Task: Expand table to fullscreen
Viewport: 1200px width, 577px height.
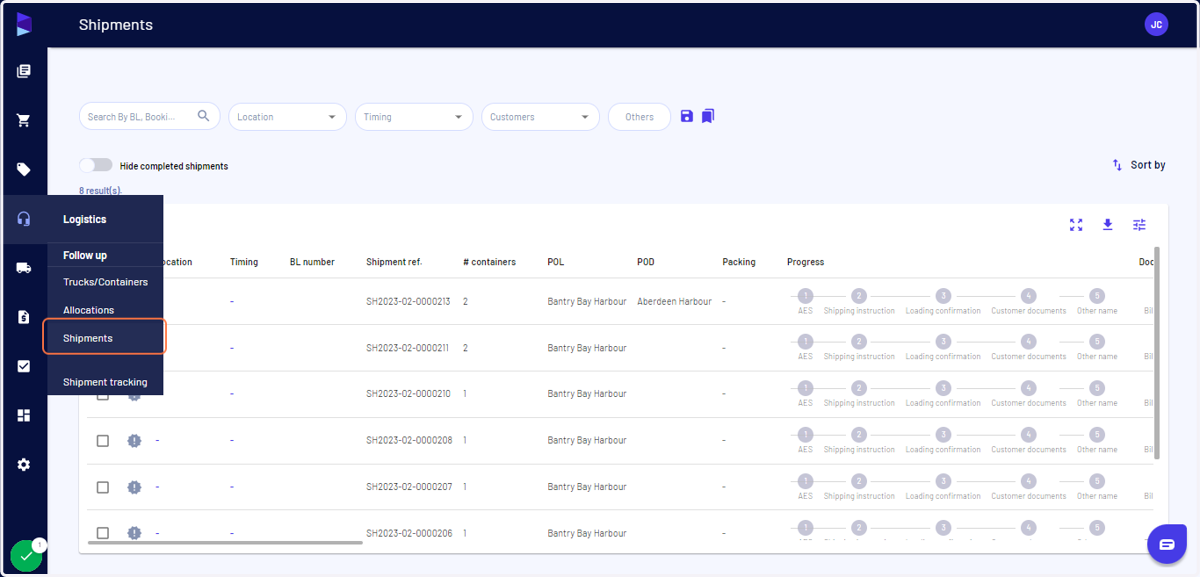Action: tap(1076, 225)
